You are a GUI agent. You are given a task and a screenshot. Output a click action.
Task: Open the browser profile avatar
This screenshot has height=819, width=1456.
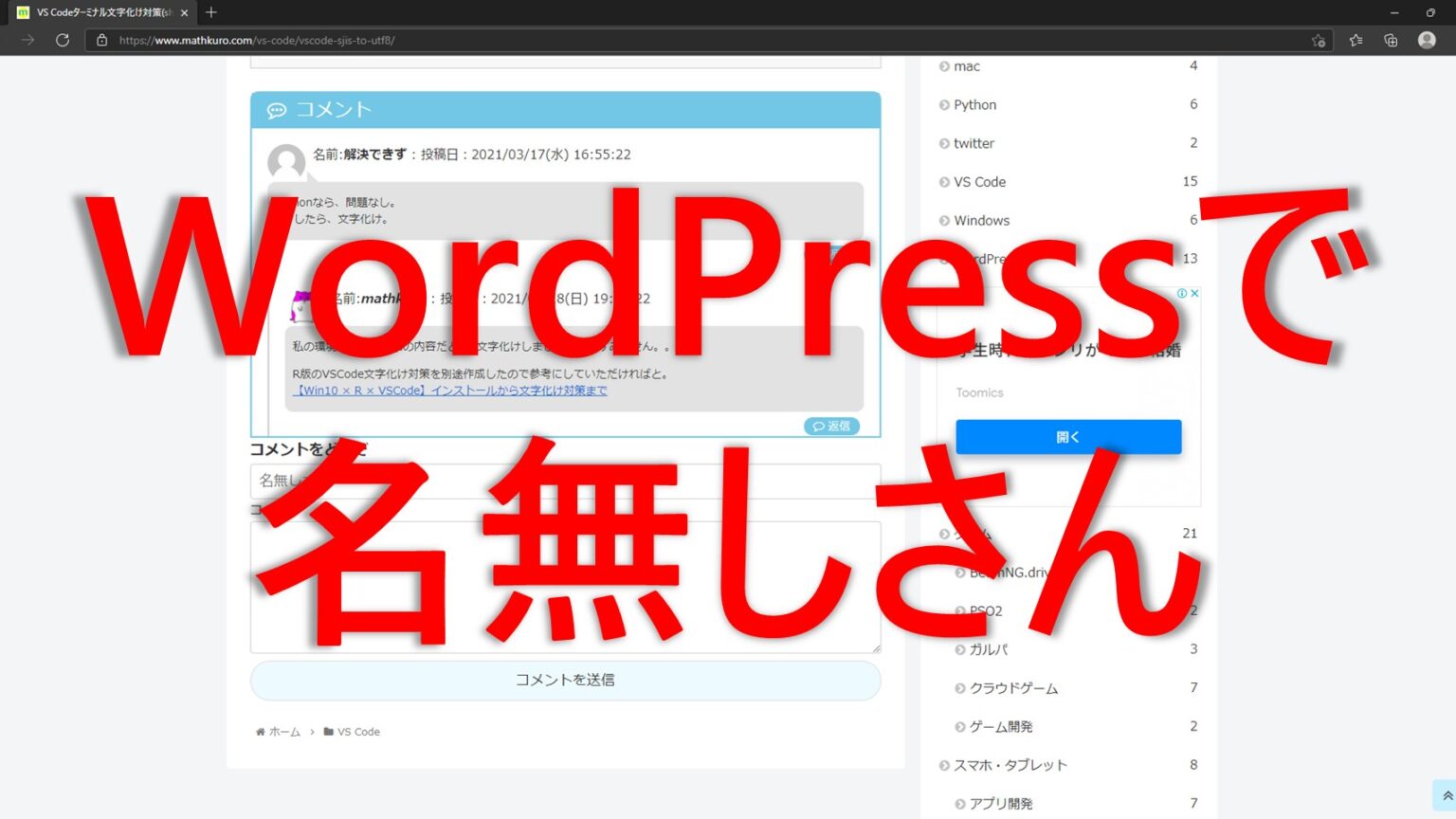click(1426, 40)
